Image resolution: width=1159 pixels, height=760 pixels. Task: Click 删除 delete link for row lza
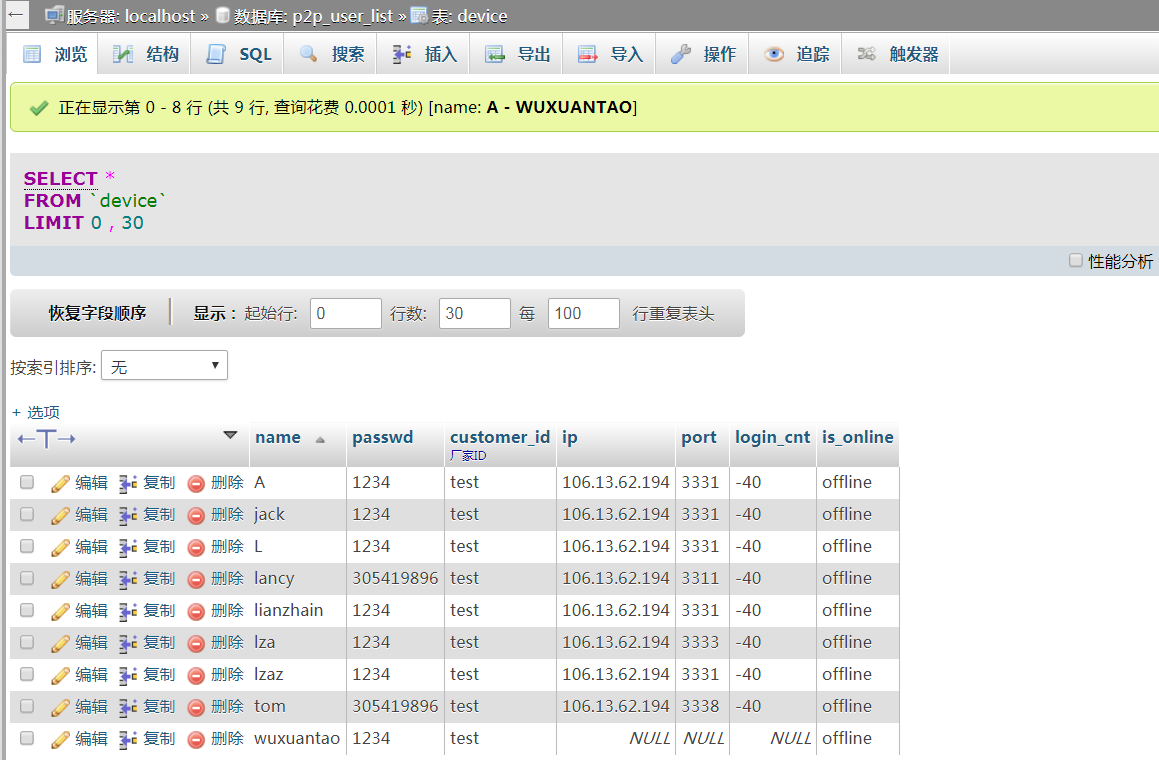coord(227,642)
